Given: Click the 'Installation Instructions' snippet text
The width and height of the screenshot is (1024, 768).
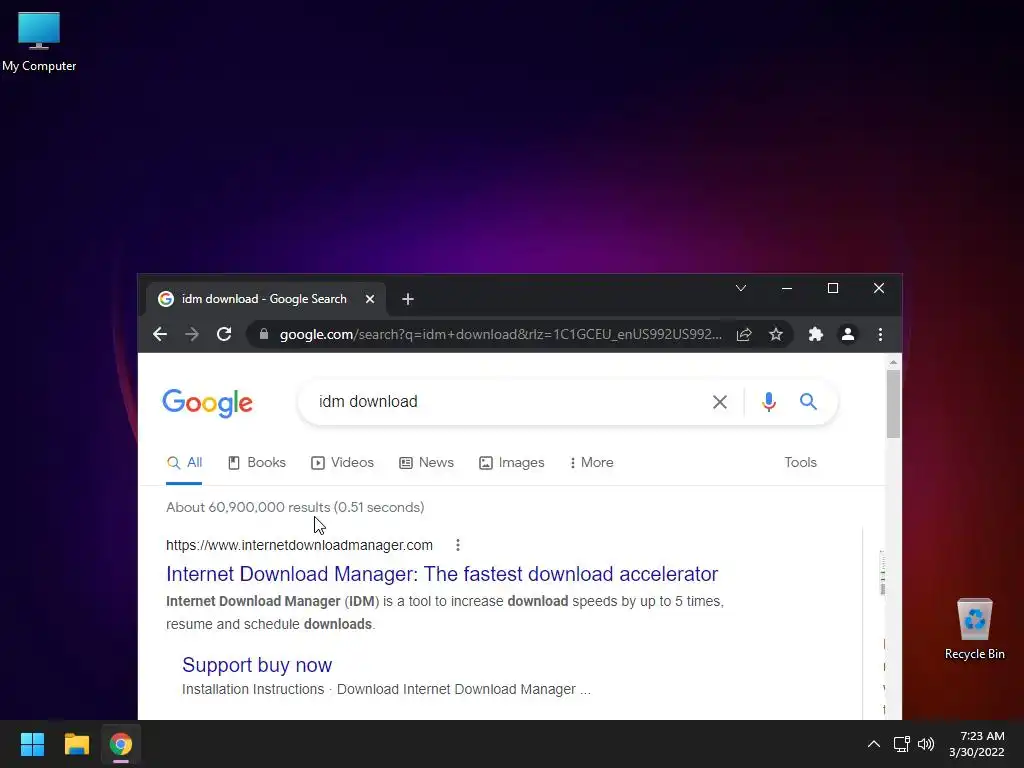Looking at the screenshot, I should tap(253, 690).
